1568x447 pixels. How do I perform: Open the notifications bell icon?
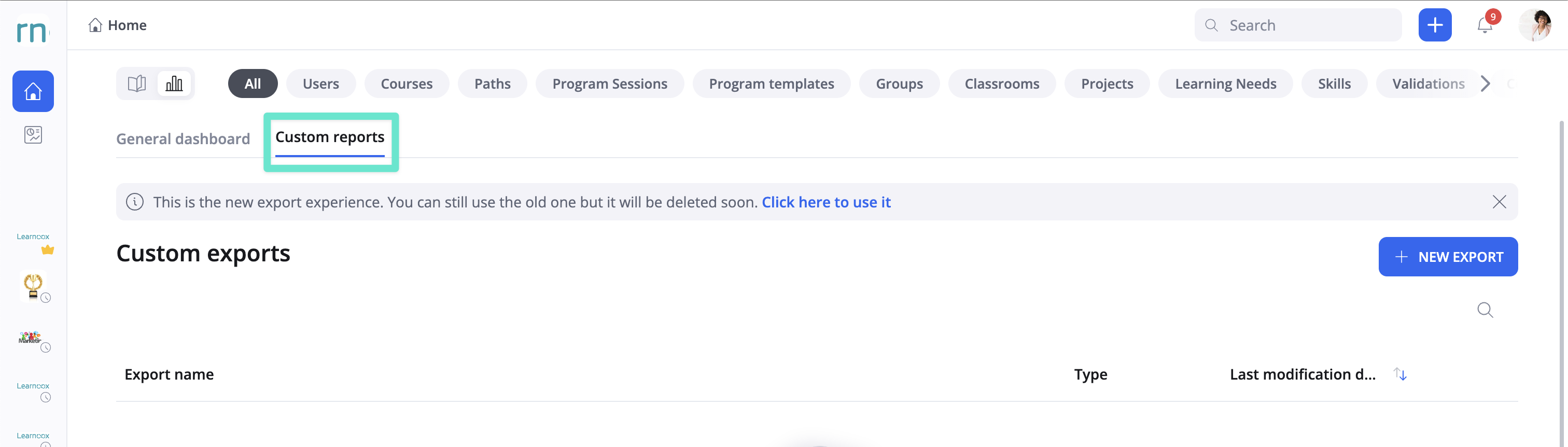tap(1485, 25)
